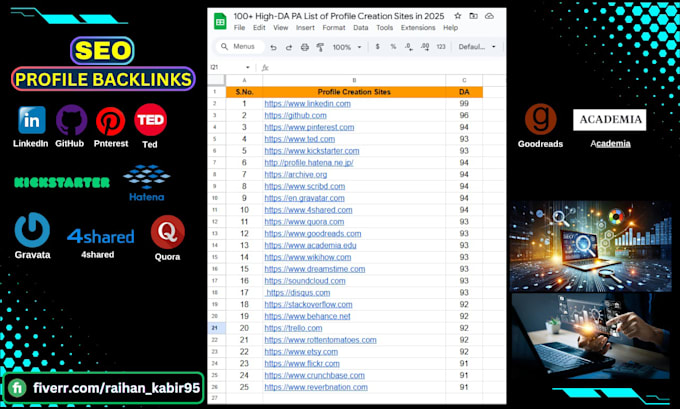Click the Kickstarter green logo

click(x=62, y=182)
